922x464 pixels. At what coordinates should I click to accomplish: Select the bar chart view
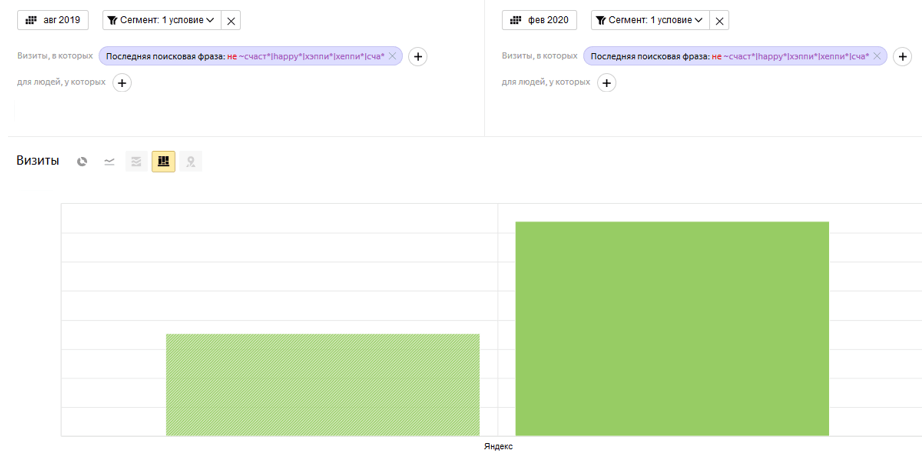(x=163, y=161)
